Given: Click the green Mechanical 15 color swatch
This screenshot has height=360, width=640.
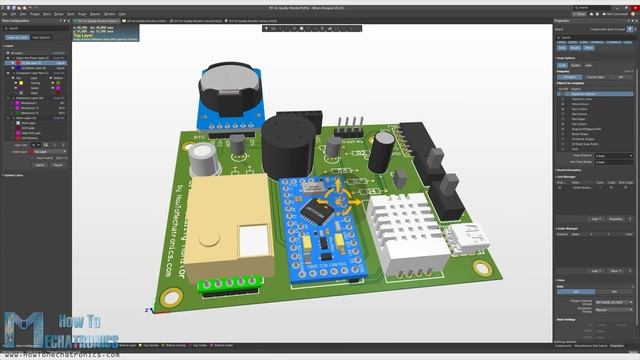Looking at the screenshot, I should (x=18, y=113).
